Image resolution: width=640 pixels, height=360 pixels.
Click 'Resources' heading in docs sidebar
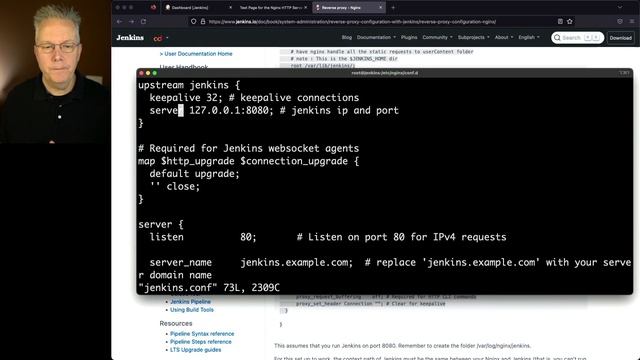click(x=176, y=323)
